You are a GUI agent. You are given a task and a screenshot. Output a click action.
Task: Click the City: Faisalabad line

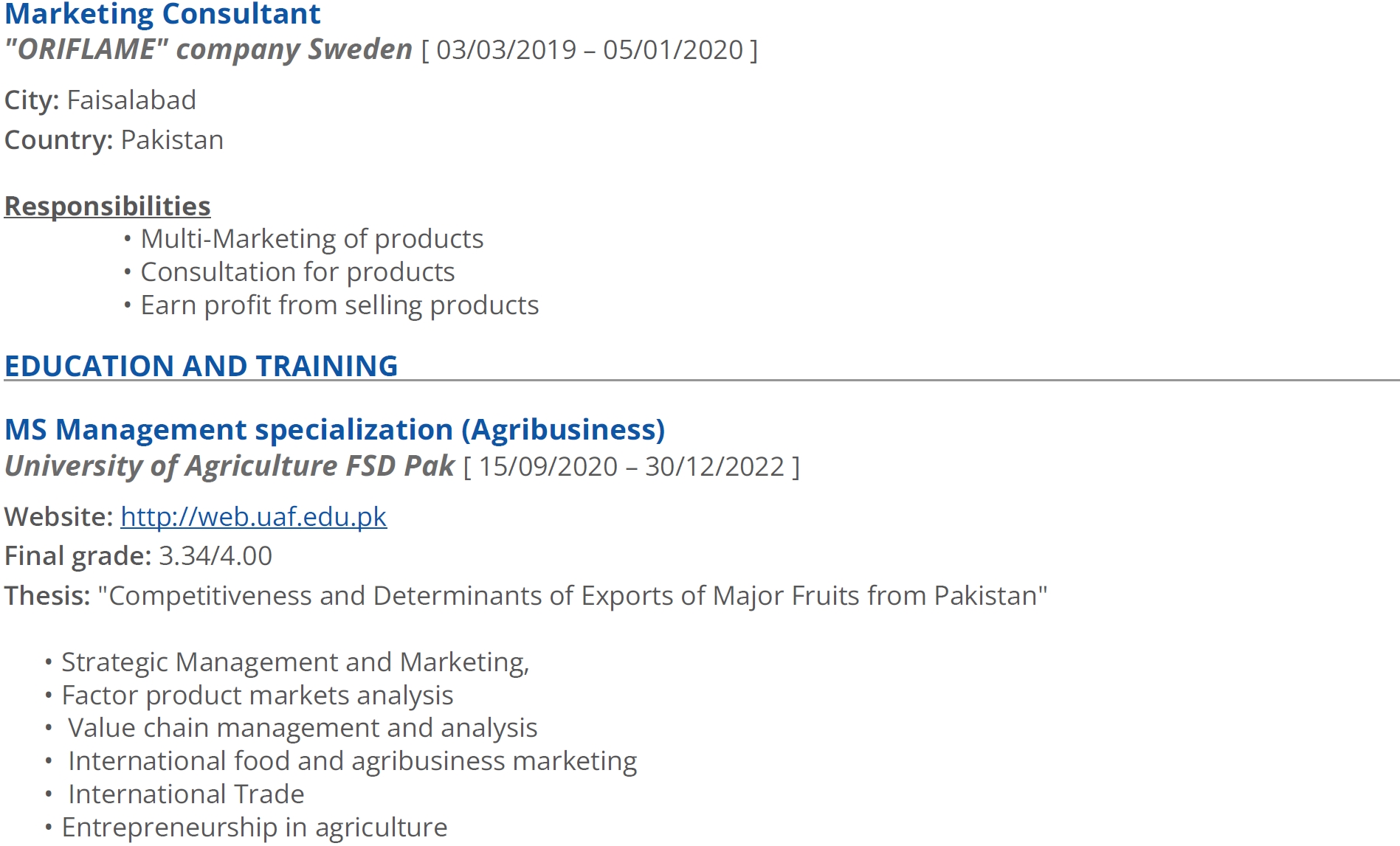tap(100, 100)
